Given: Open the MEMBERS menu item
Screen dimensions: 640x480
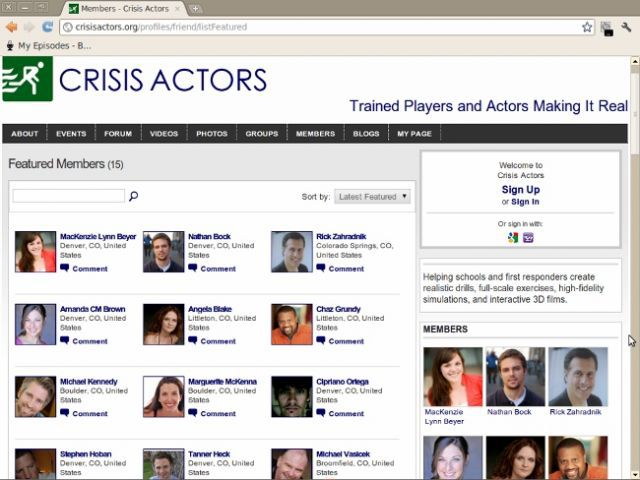Looking at the screenshot, I should pos(315,134).
